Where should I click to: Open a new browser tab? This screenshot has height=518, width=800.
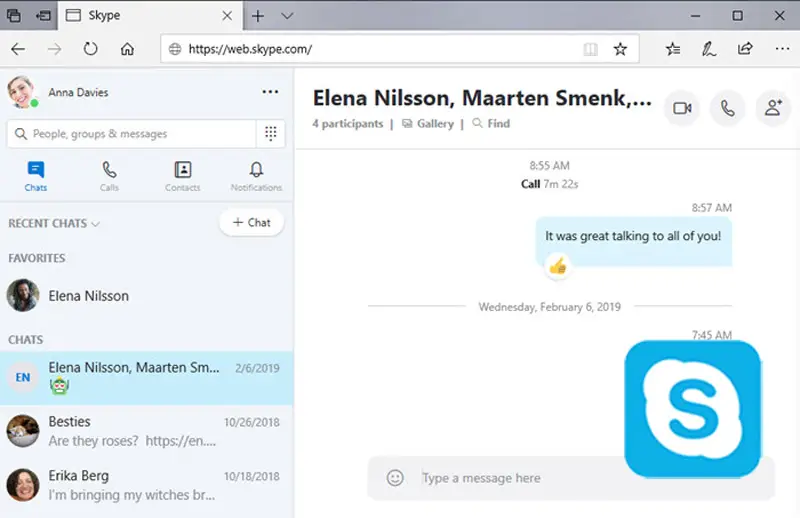[258, 16]
